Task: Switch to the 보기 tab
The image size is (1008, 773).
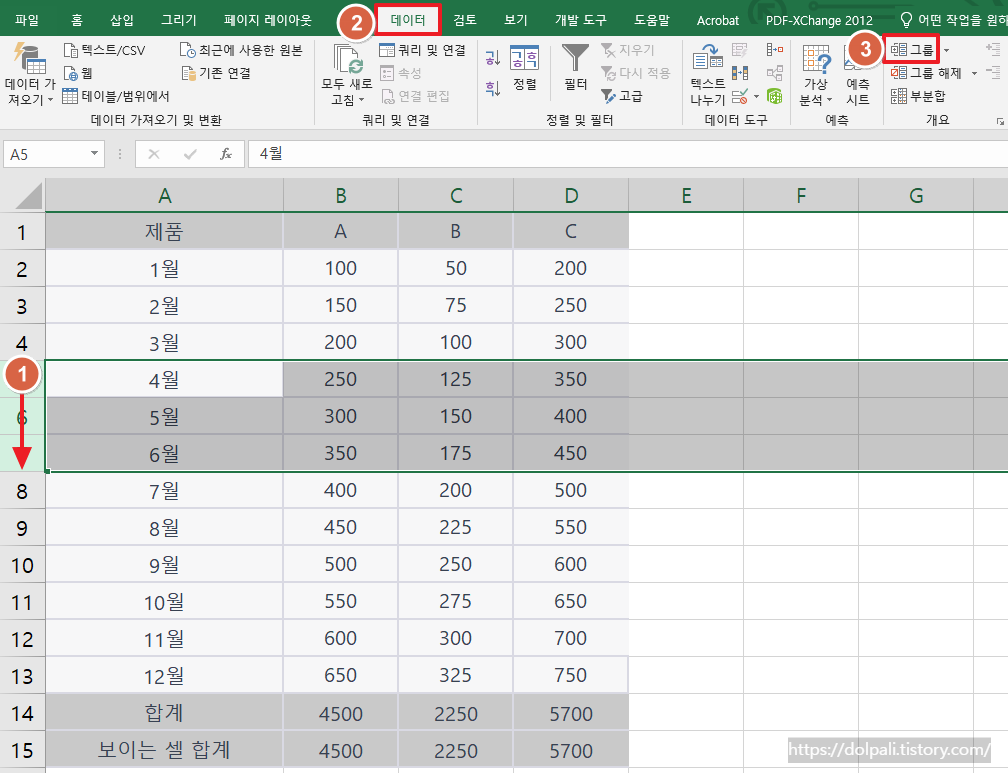Action: pos(516,20)
